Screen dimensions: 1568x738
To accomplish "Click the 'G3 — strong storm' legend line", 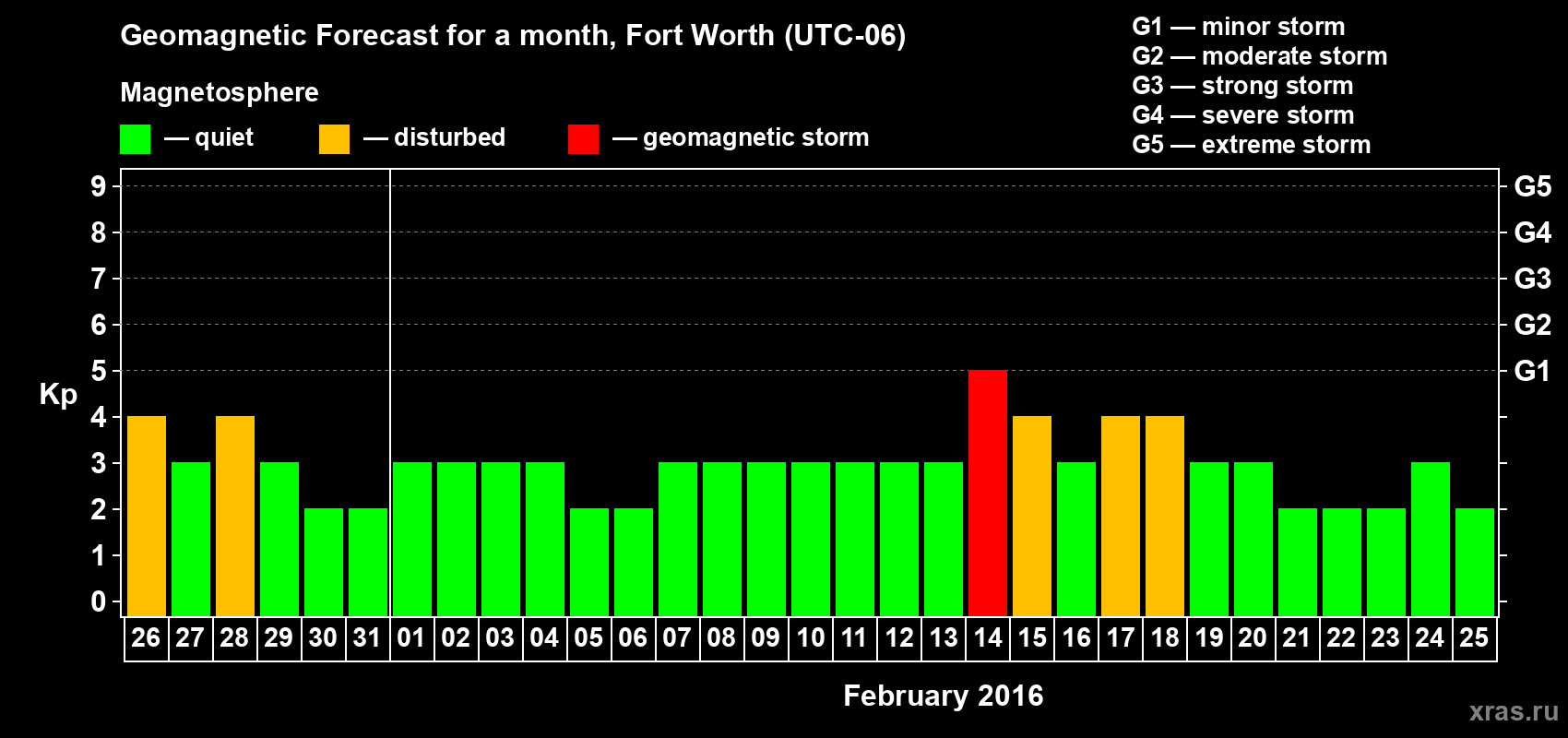I will pyautogui.click(x=1242, y=86).
